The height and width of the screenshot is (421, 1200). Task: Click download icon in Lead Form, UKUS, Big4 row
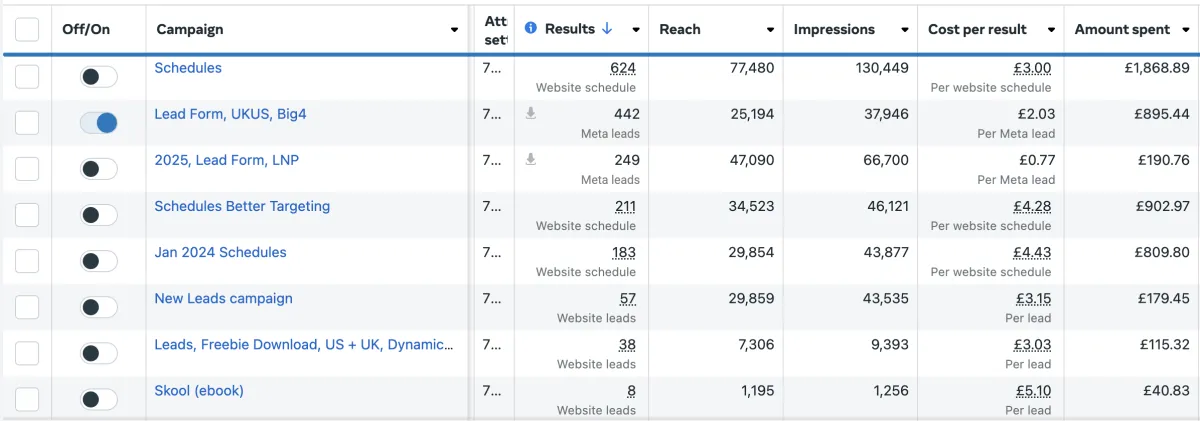(531, 114)
